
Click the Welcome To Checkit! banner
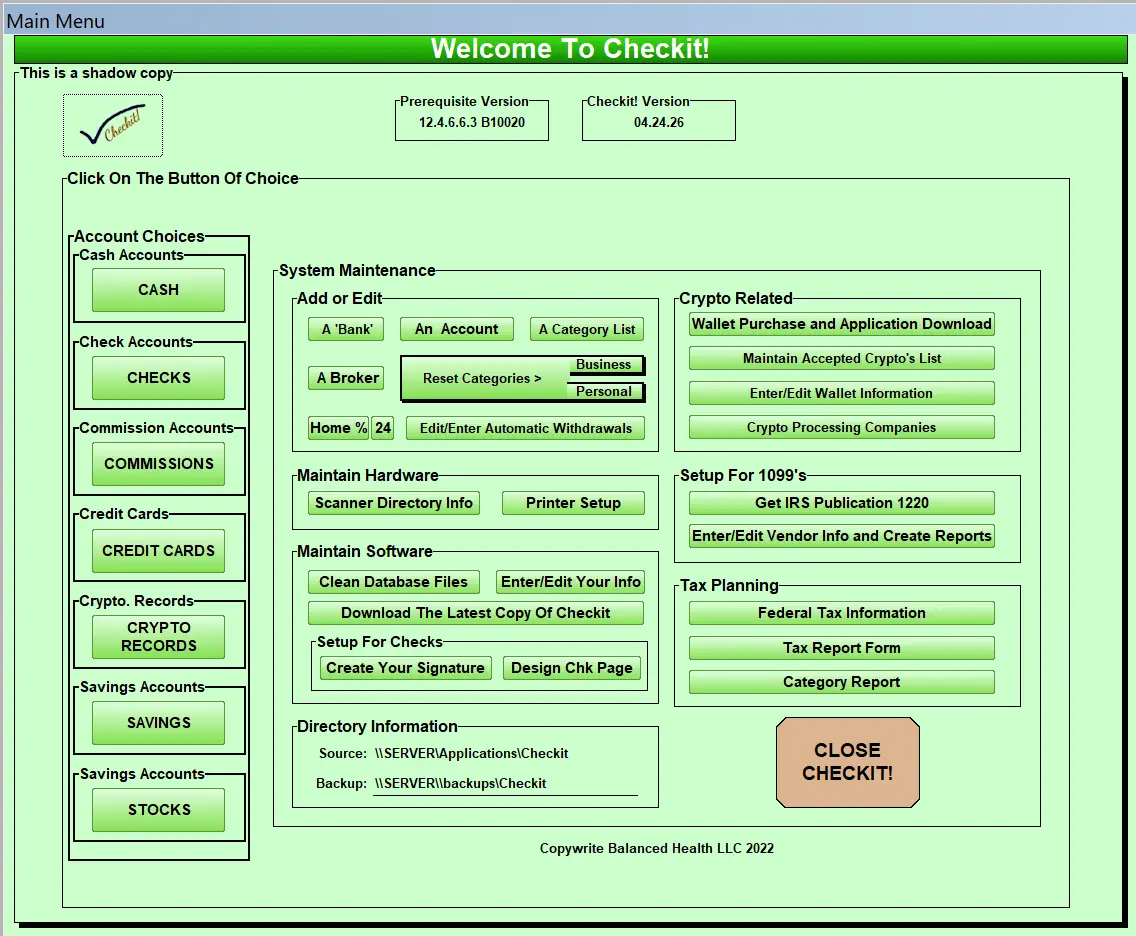tap(570, 49)
